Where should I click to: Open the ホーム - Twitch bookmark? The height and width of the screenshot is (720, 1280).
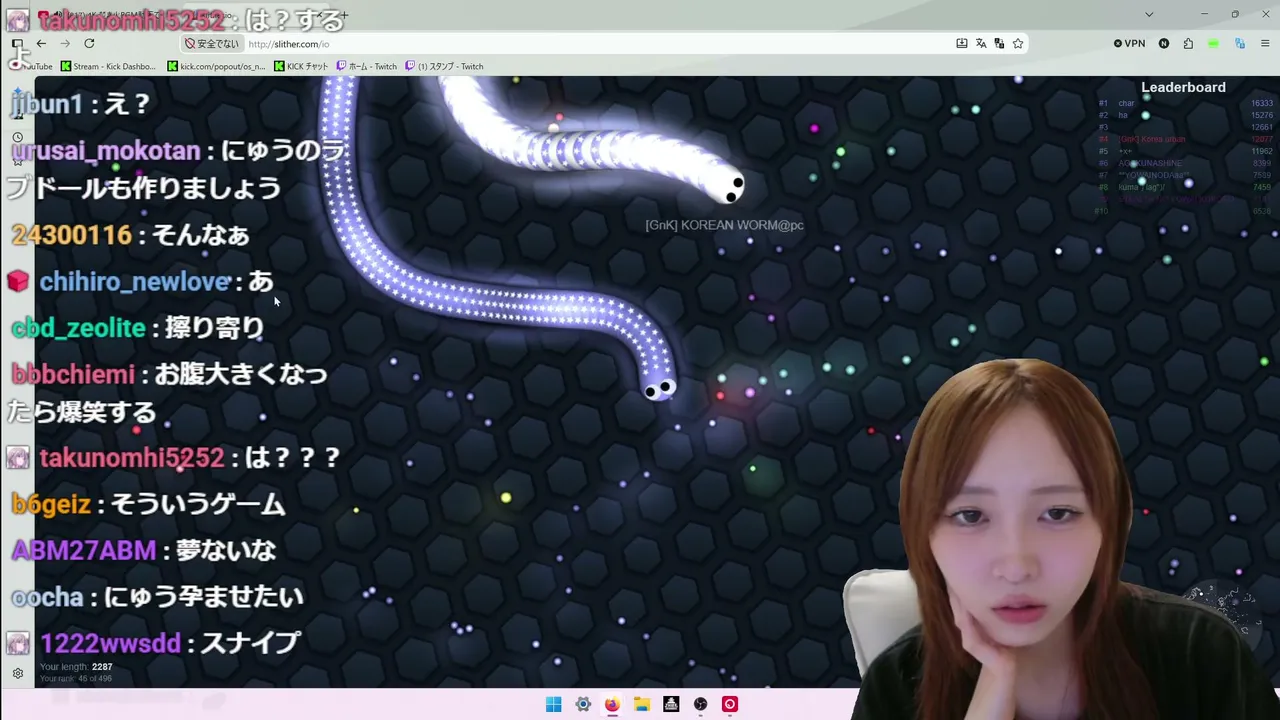[x=366, y=66]
